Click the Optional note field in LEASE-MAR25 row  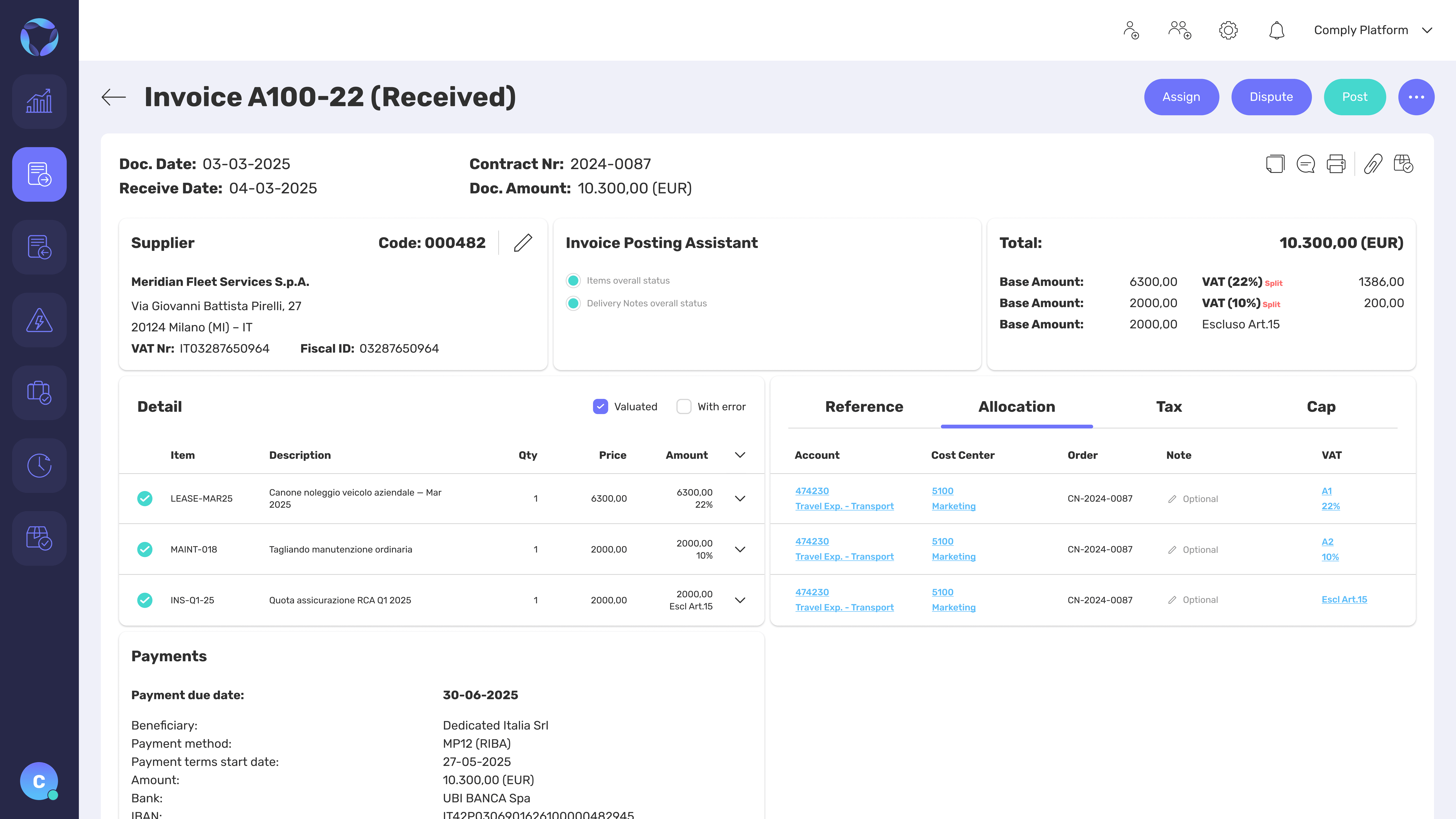point(1193,499)
